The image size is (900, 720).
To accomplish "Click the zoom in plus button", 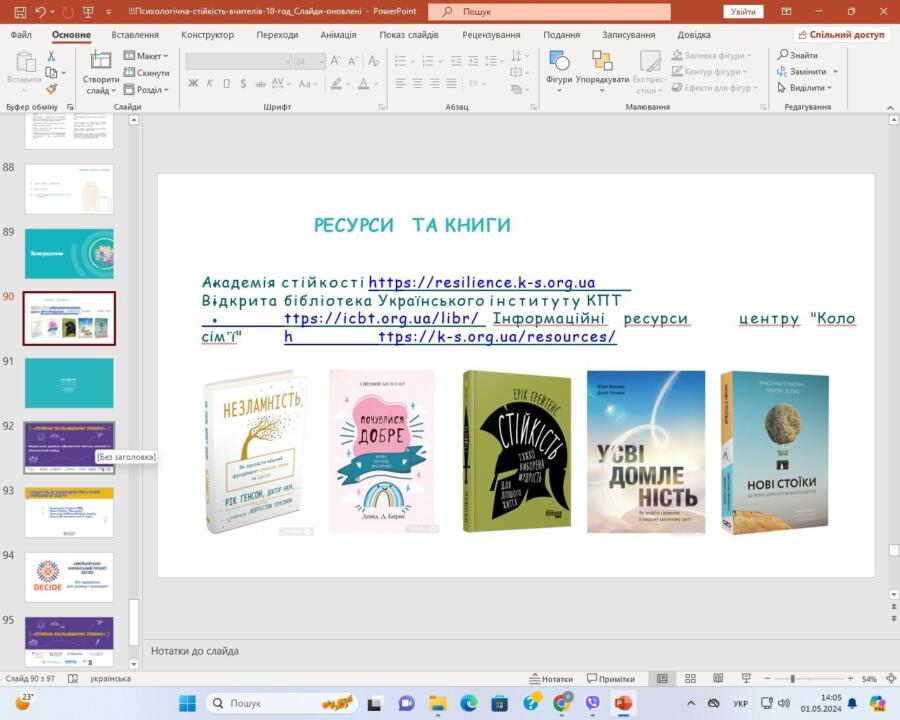I will click(850, 679).
